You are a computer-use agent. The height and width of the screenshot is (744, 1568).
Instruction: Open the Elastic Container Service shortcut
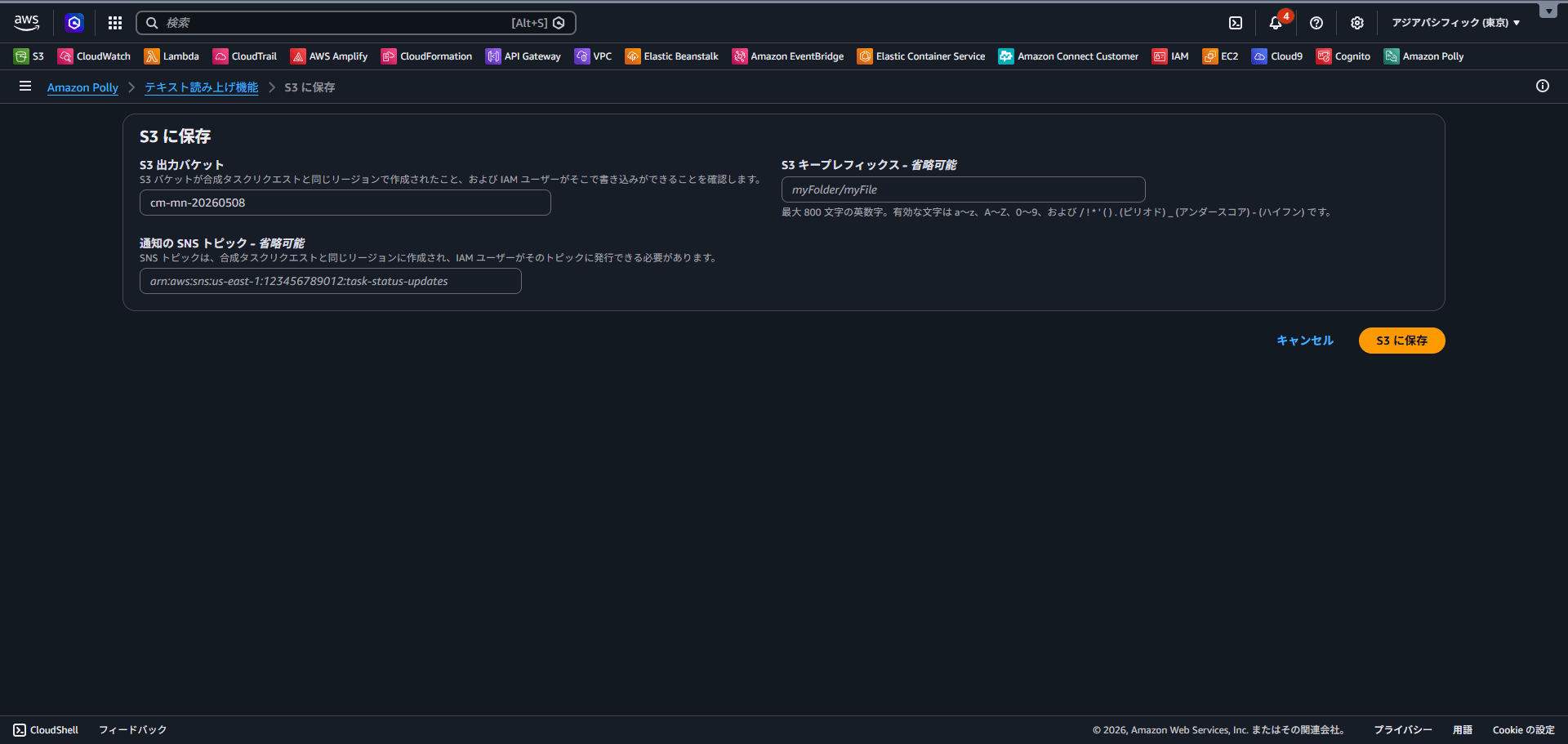(921, 56)
